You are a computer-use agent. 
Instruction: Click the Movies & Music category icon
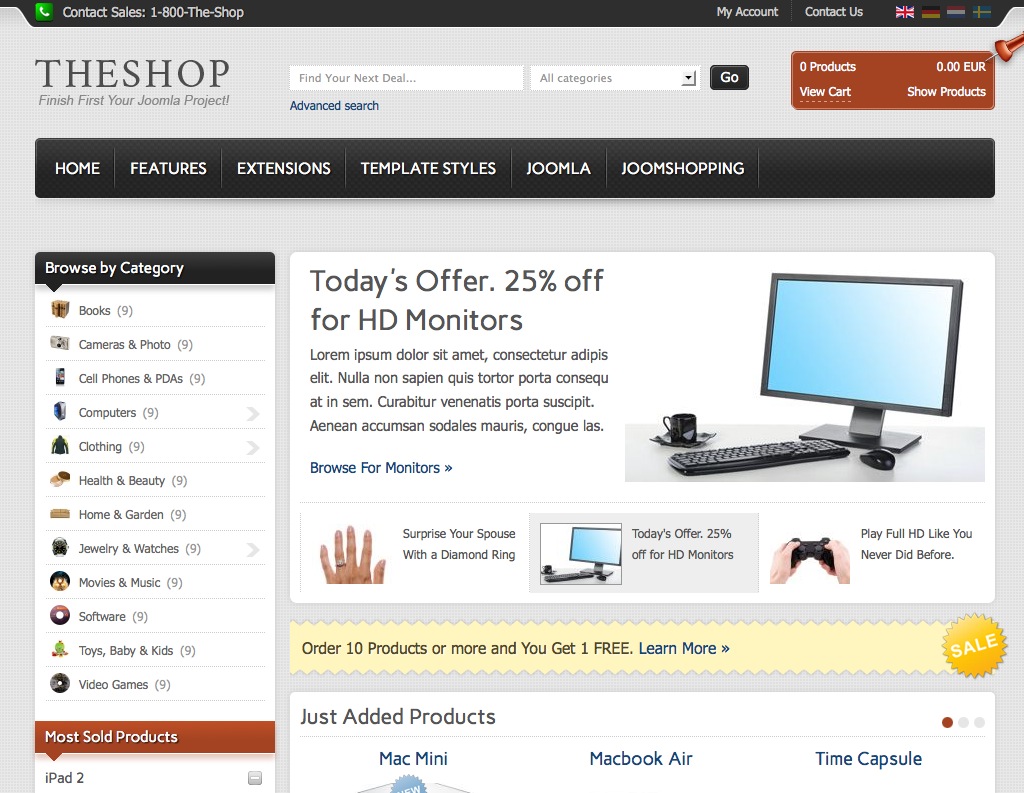(60, 581)
